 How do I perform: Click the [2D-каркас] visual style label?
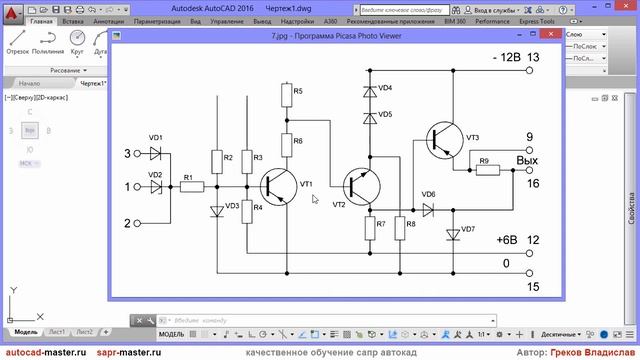click(x=53, y=98)
